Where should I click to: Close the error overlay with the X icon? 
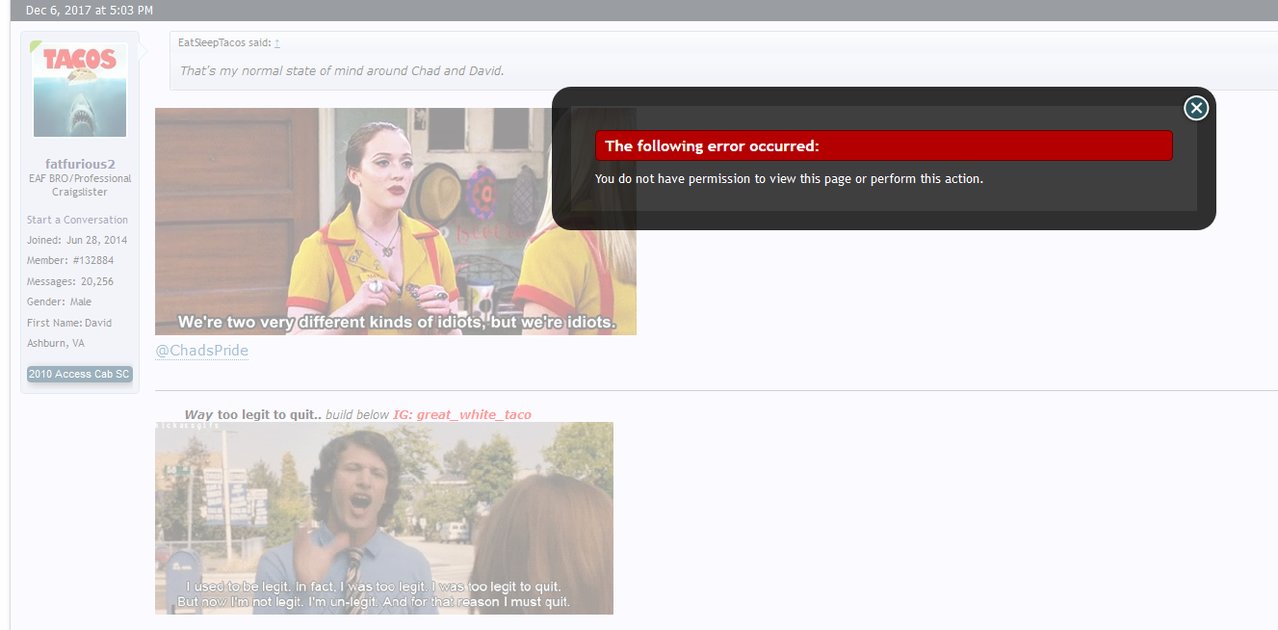point(1196,108)
